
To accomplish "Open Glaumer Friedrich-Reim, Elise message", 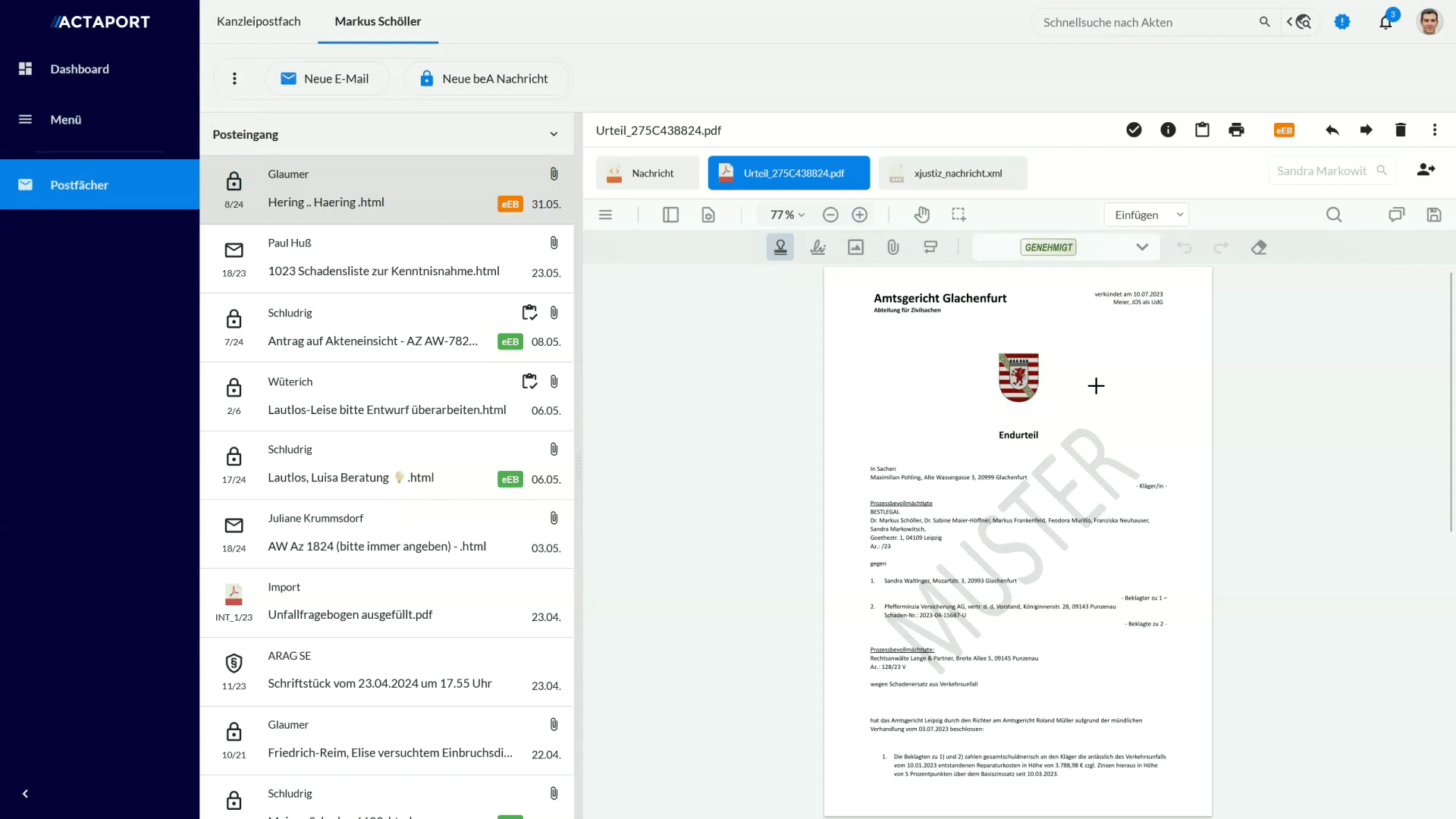I will coord(387,741).
